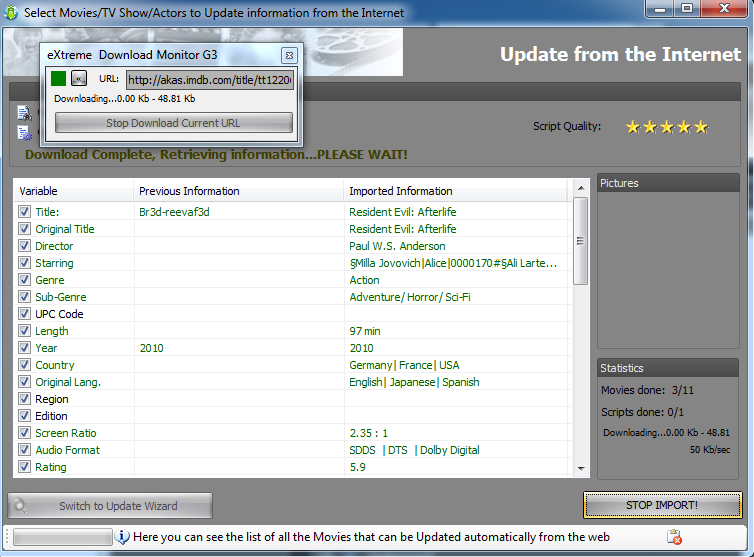This screenshot has height=557, width=754.
Task: Uncheck the Edition checkbox
Action: pos(24,416)
